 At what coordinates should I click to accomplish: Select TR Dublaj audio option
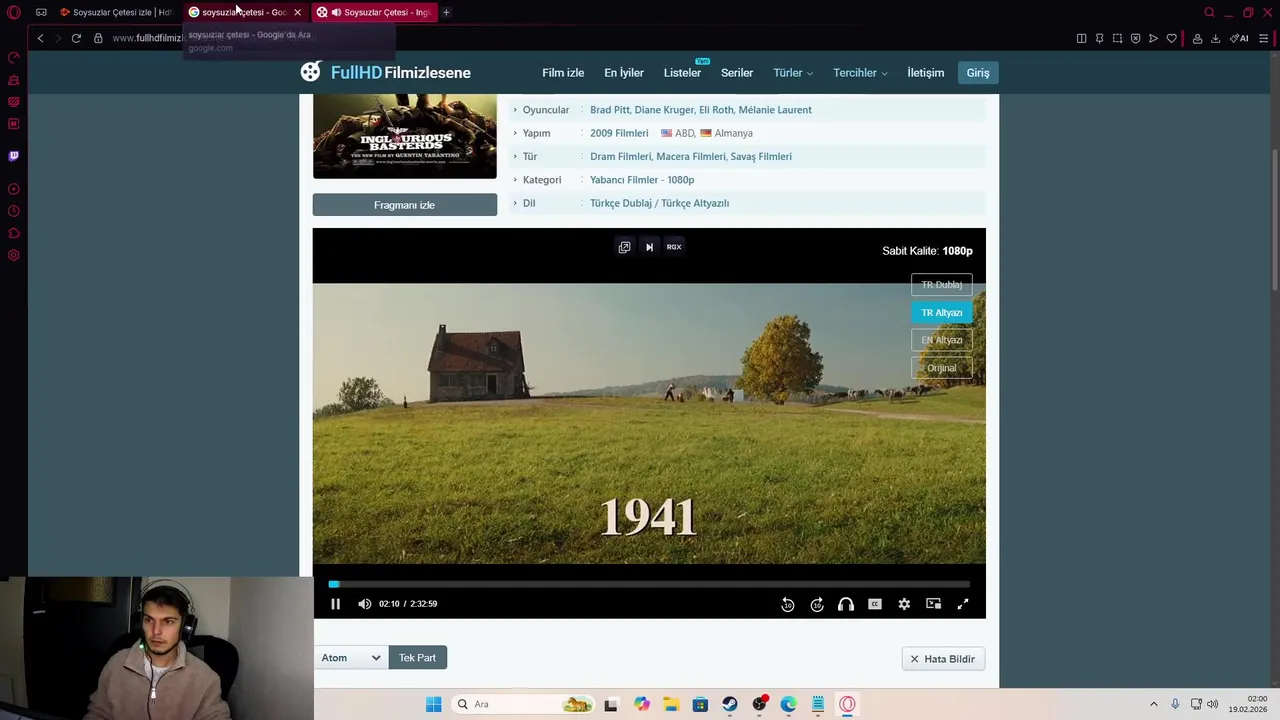[941, 285]
